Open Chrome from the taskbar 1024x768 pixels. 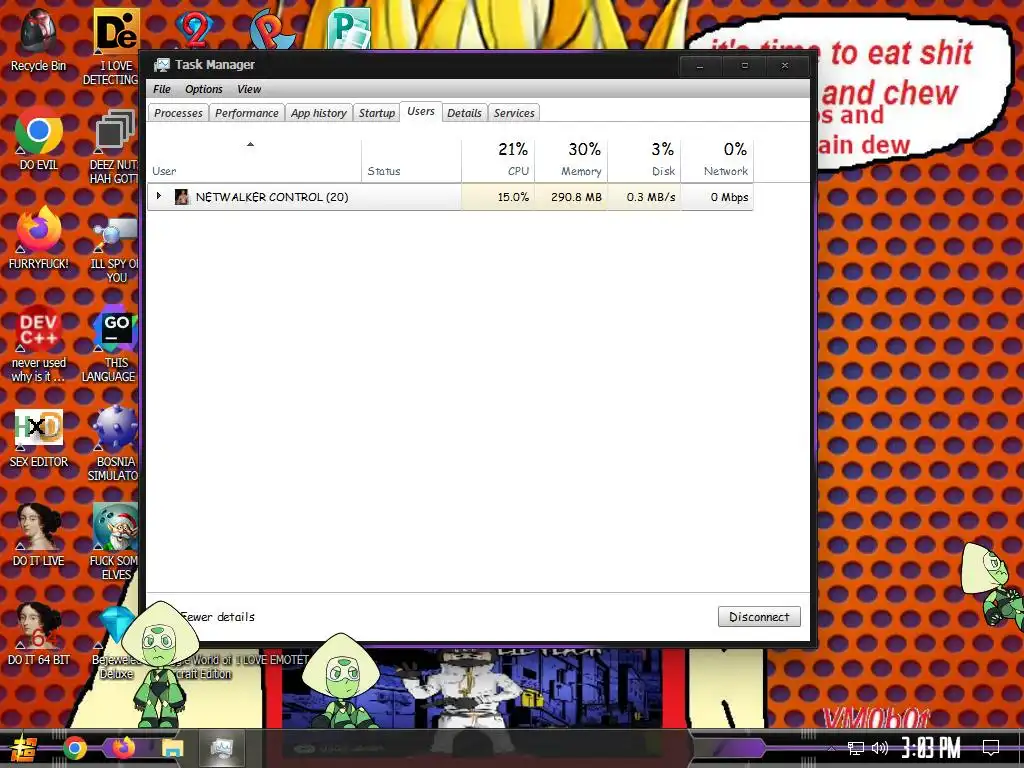[x=74, y=748]
